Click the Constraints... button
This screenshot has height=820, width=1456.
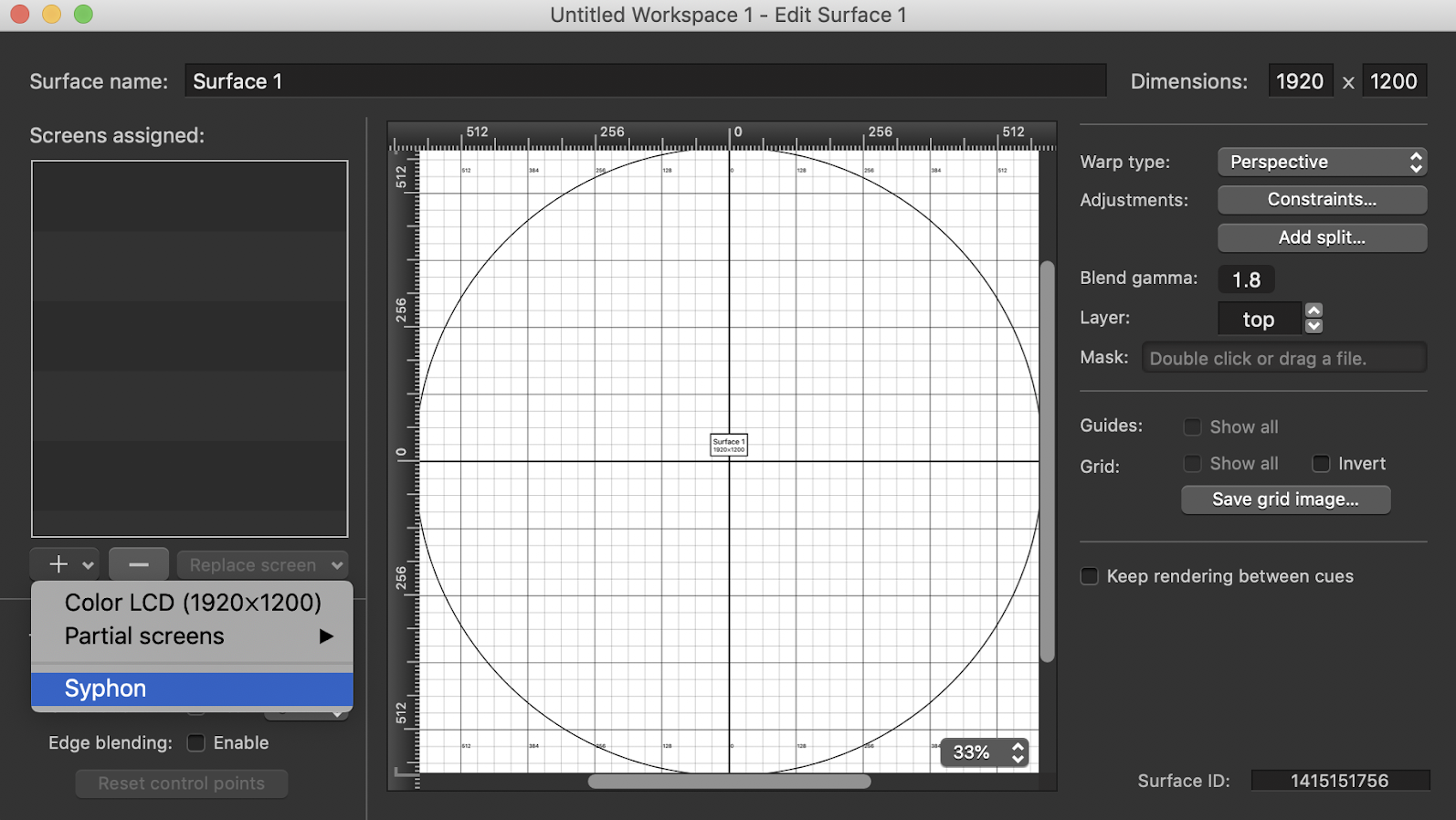(1322, 199)
